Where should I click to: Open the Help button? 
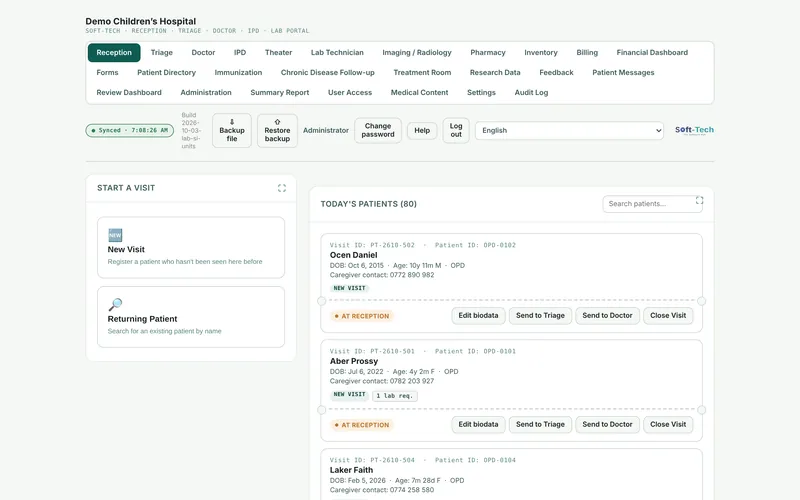point(422,131)
